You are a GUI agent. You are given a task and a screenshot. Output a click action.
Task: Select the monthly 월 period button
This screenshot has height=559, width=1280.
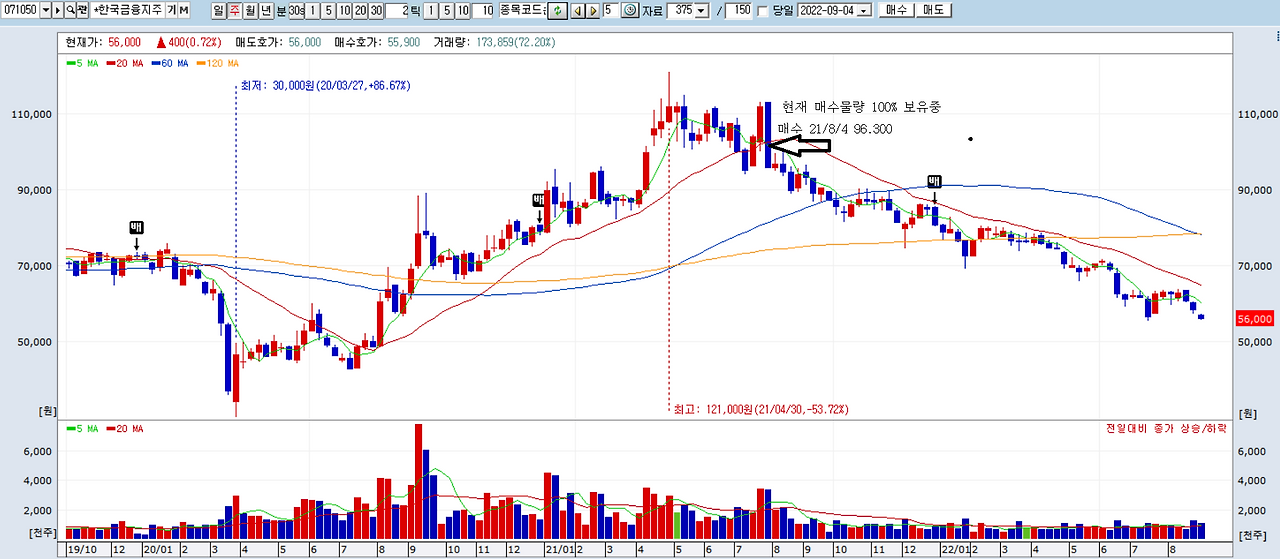tap(250, 10)
